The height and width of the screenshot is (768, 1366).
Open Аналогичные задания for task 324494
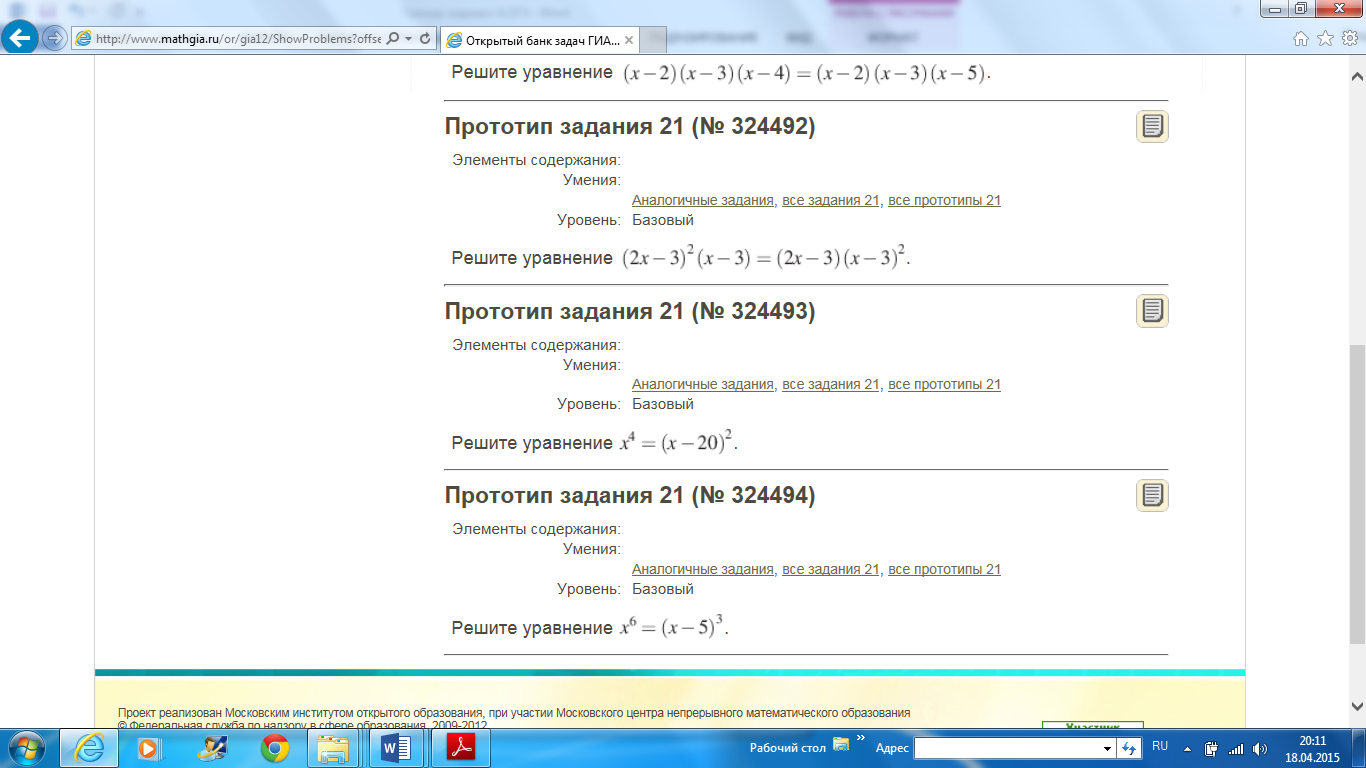703,569
